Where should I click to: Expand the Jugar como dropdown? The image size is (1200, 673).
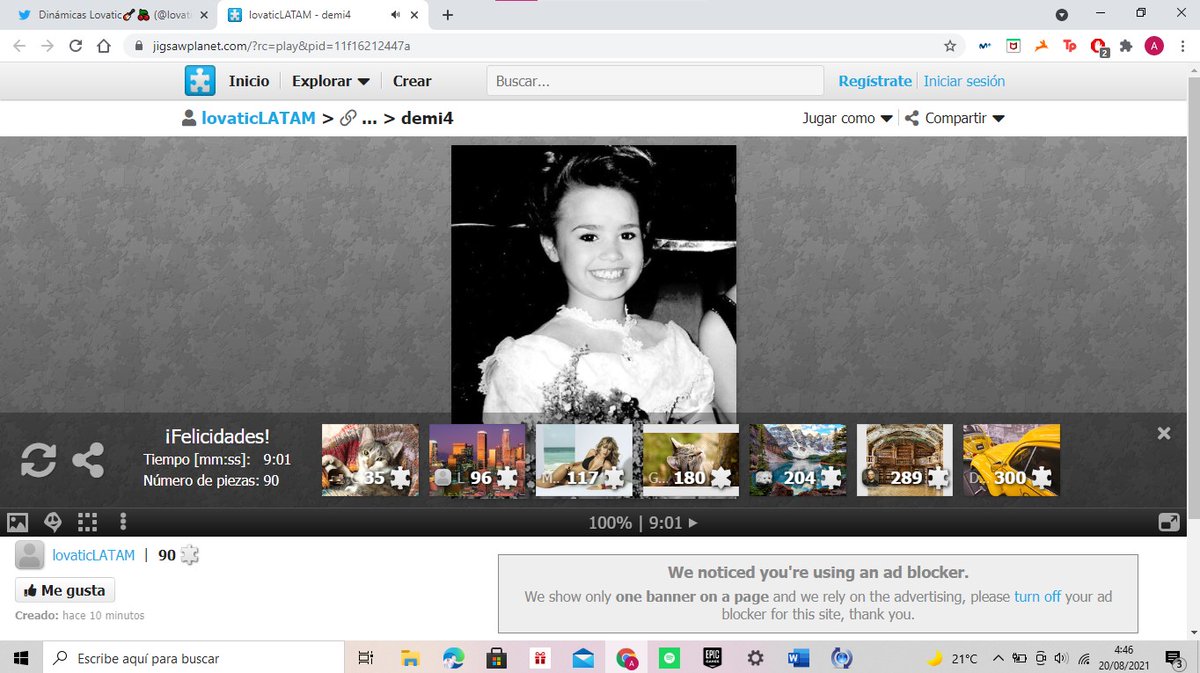pyautogui.click(x=846, y=118)
